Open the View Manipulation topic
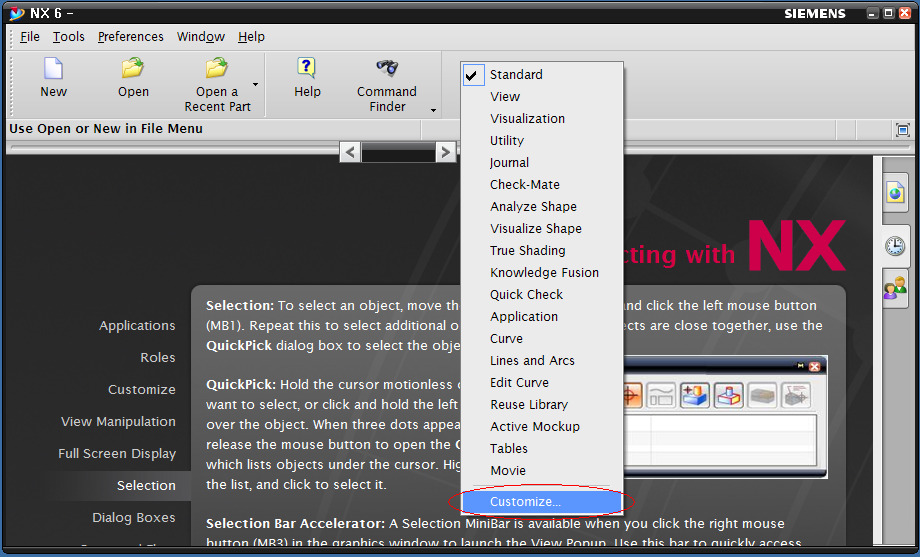 tap(118, 421)
